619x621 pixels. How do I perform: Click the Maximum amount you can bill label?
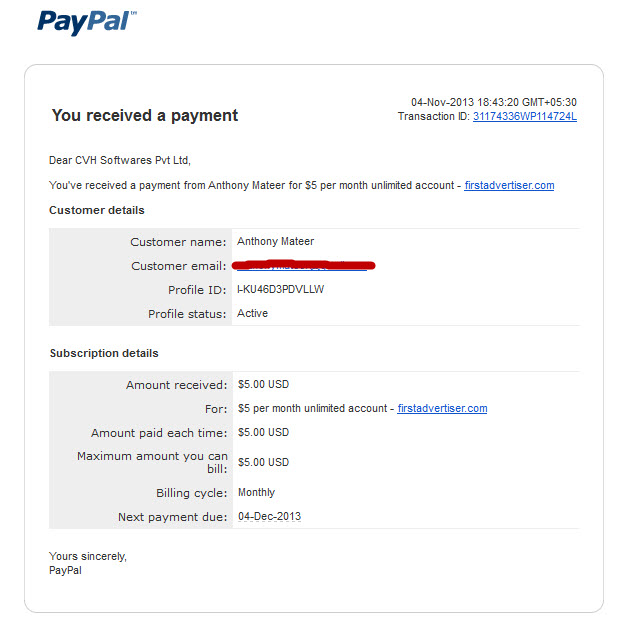[x=152, y=462]
